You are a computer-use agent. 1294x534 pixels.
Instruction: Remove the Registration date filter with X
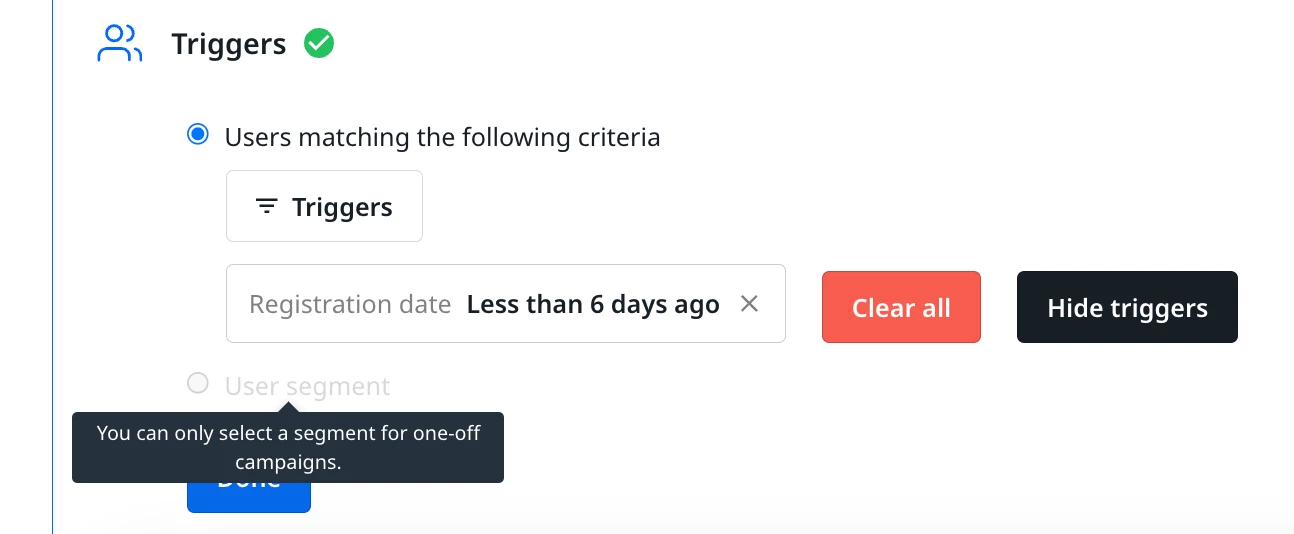pos(749,304)
